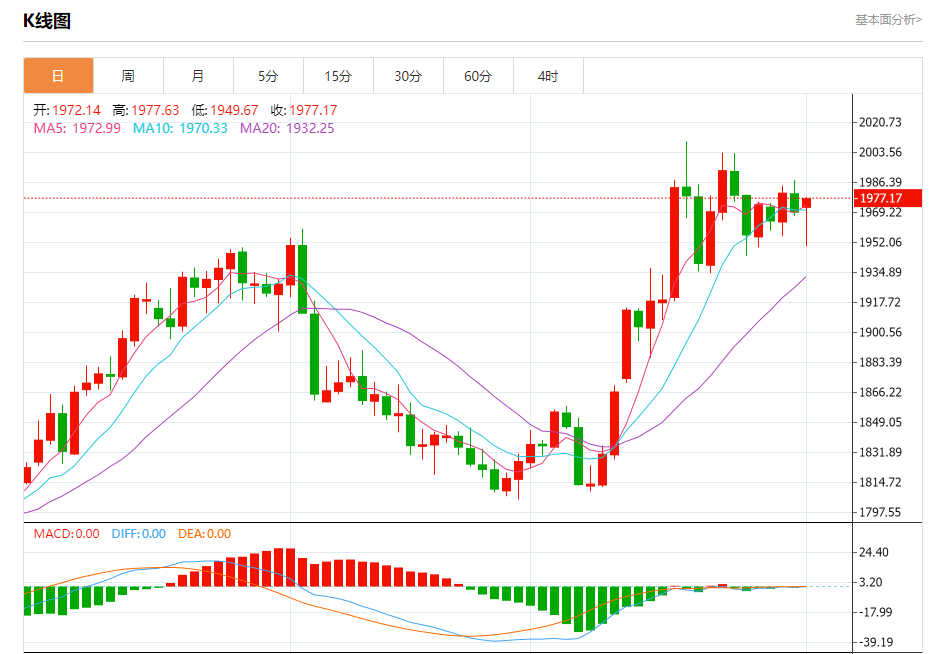This screenshot has width=937, height=654.
Task: Click the DIFF:0.00 indicator label
Action: point(139,534)
